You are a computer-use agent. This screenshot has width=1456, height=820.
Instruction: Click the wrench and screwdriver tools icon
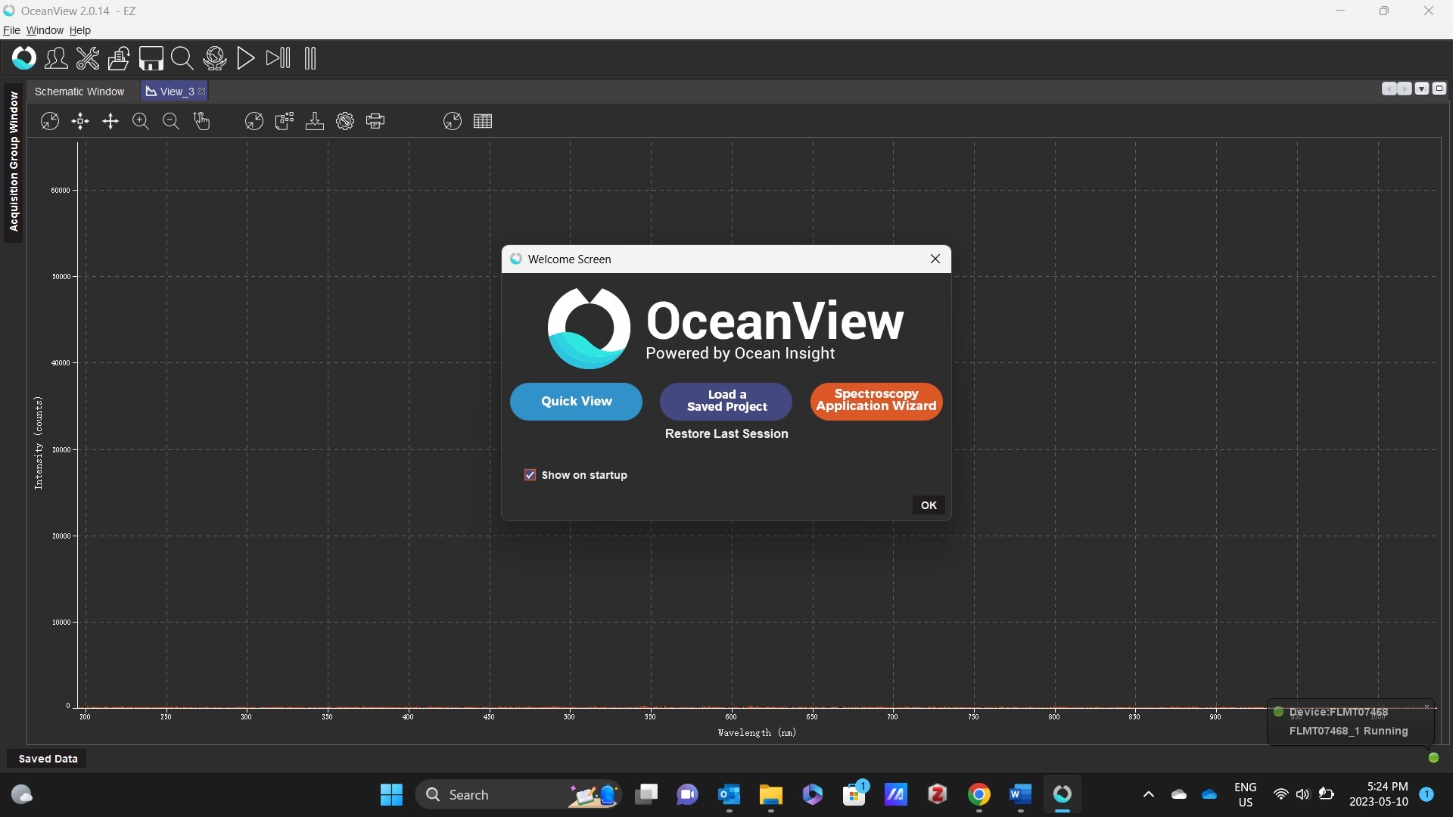(88, 58)
